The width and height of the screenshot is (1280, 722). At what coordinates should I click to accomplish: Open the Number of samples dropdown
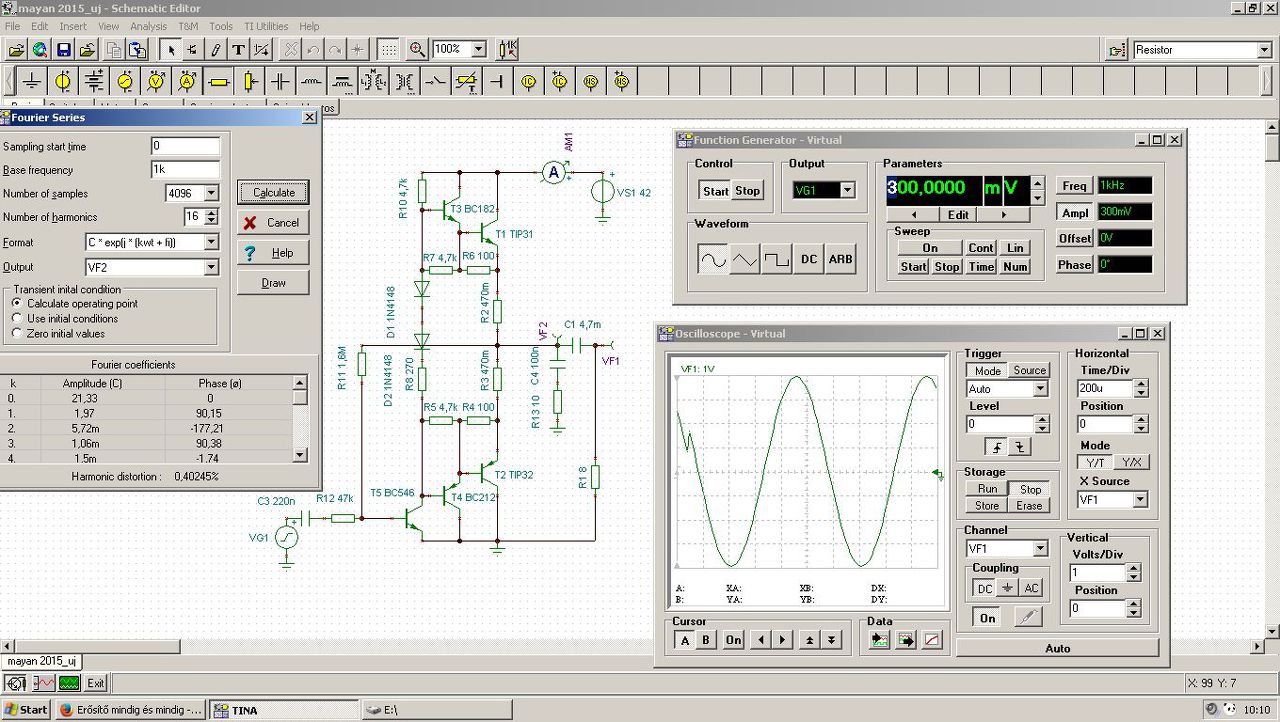pos(211,193)
